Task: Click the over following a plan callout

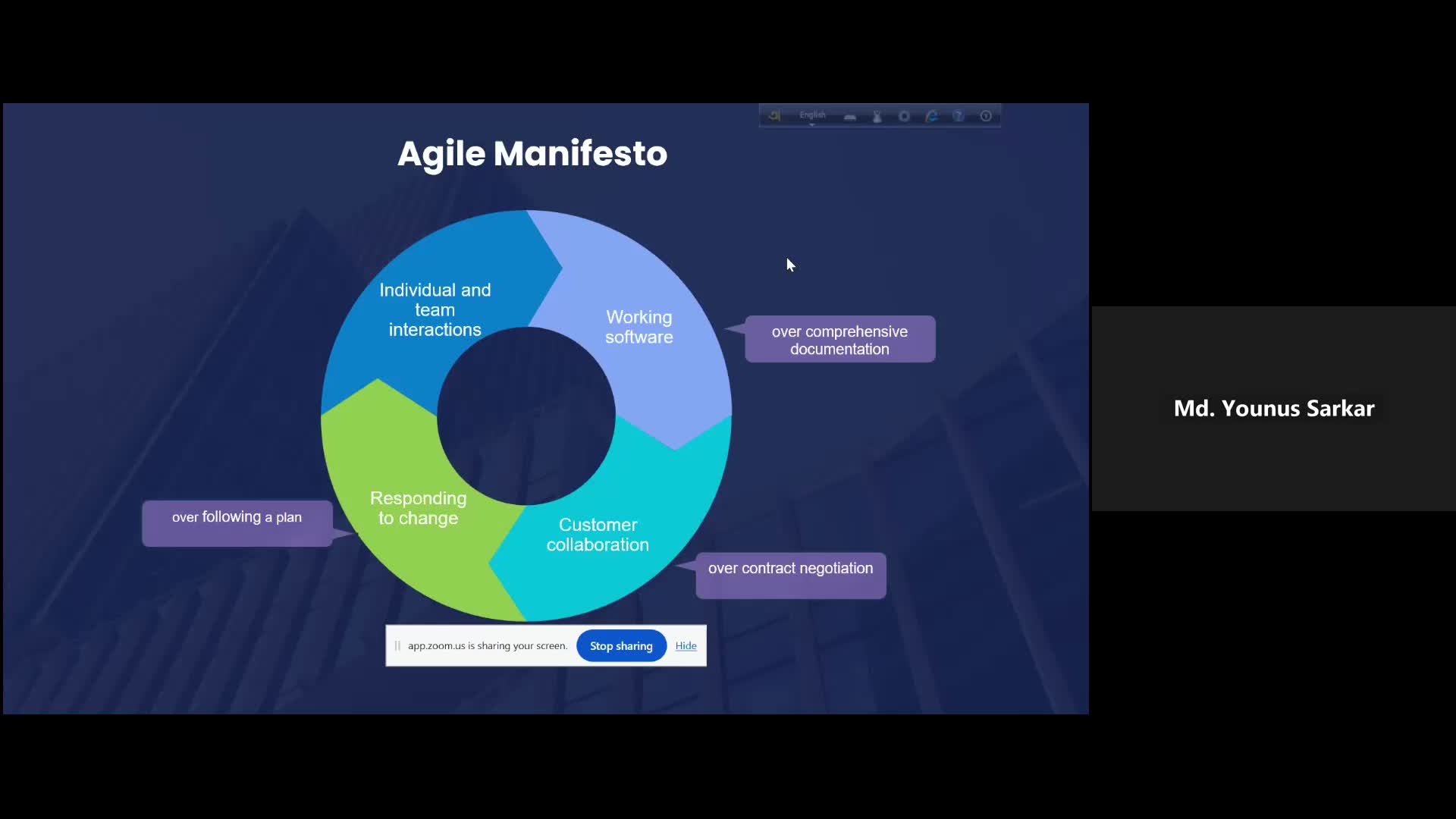Action: click(x=237, y=523)
